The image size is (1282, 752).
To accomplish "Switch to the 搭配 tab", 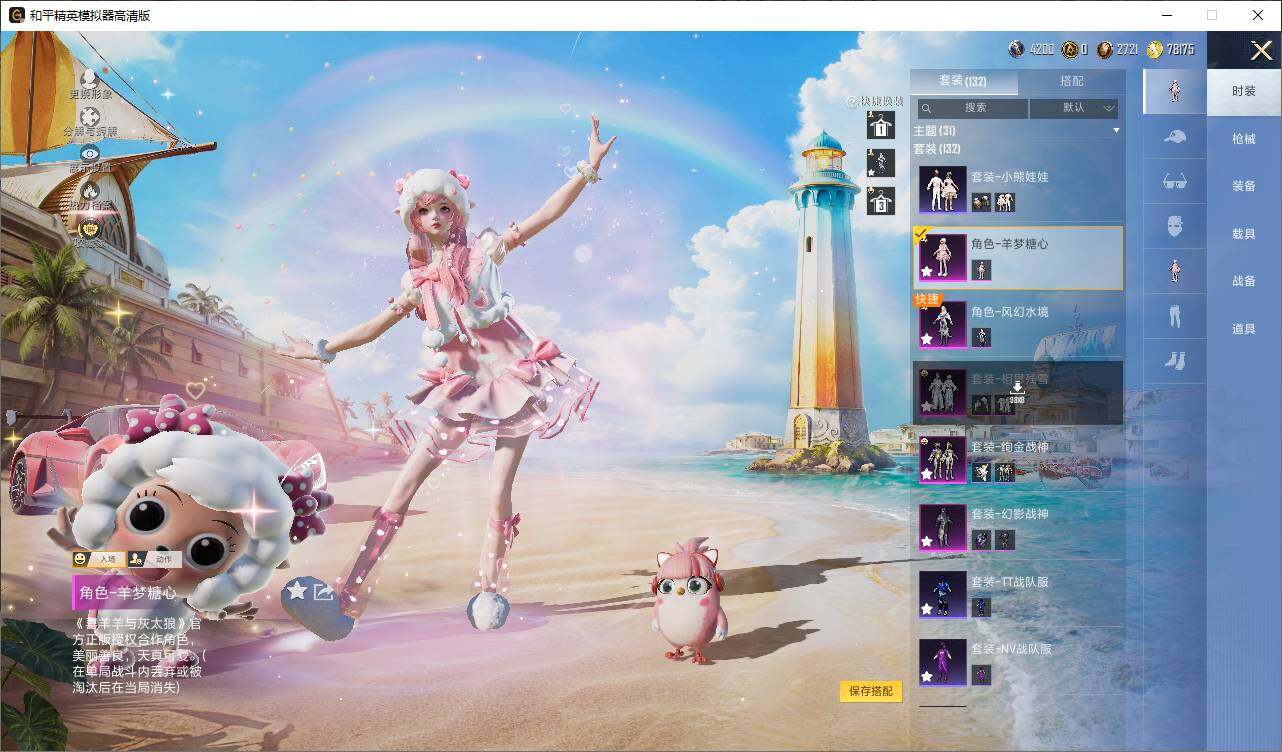I will pos(1072,81).
